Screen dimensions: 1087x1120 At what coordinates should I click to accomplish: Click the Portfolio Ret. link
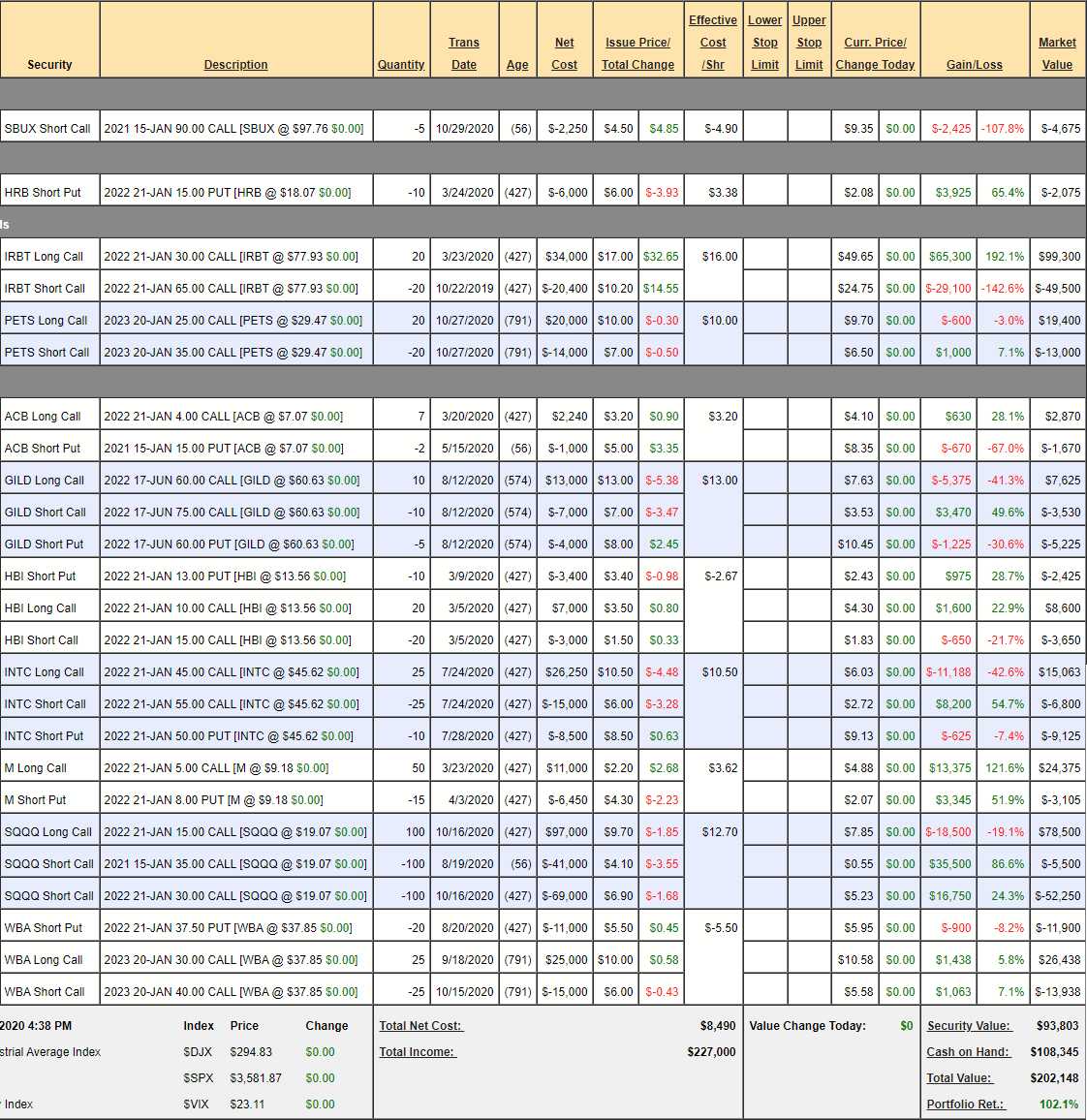coord(965,1104)
